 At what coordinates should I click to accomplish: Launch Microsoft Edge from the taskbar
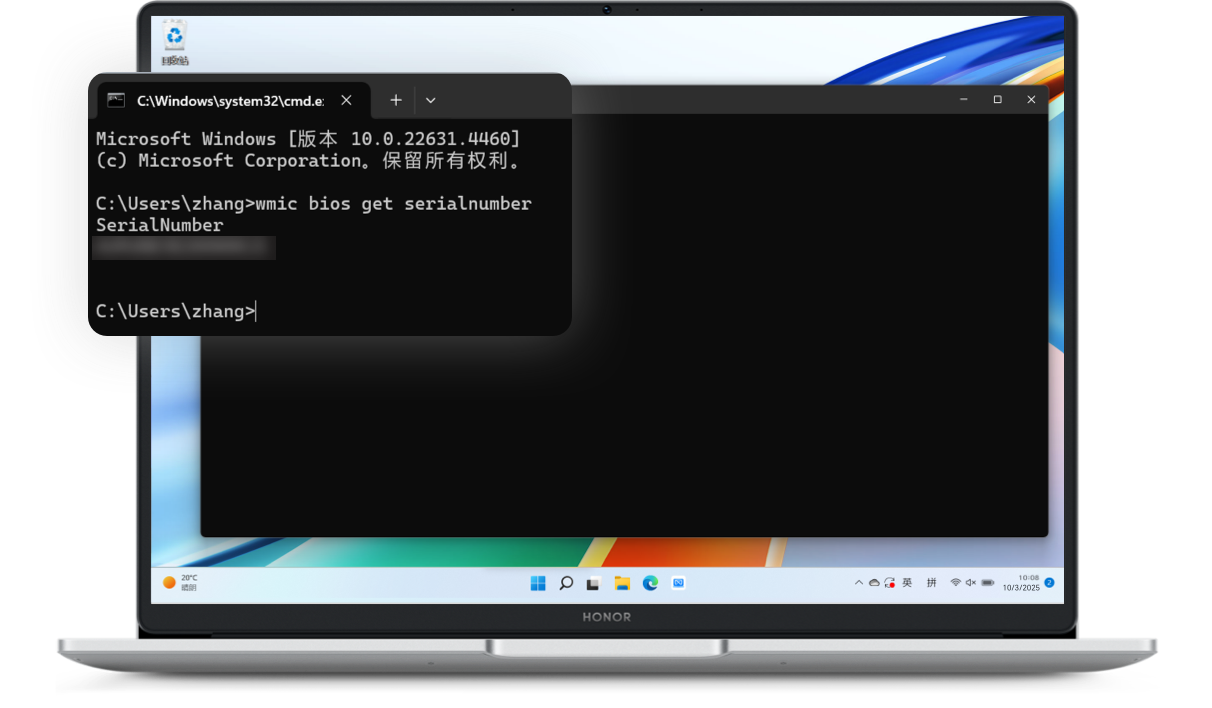pyautogui.click(x=650, y=583)
